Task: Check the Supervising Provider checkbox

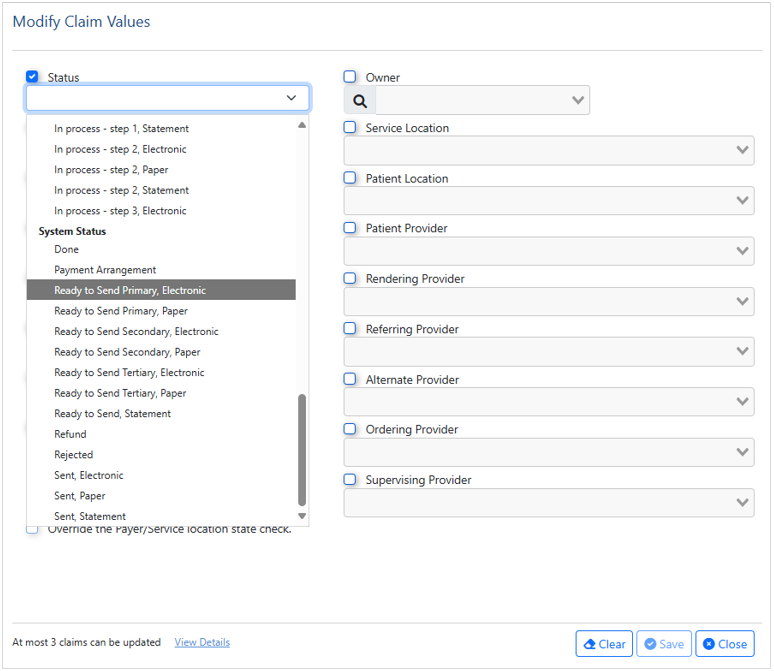Action: [x=350, y=479]
